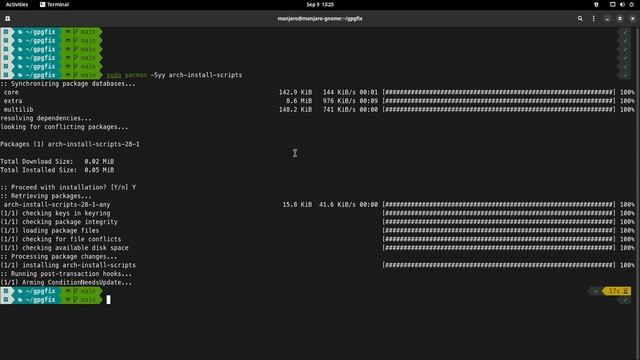The width and height of the screenshot is (640, 360).
Task: Open a new terminal tab with header icon
Action: point(7,18)
